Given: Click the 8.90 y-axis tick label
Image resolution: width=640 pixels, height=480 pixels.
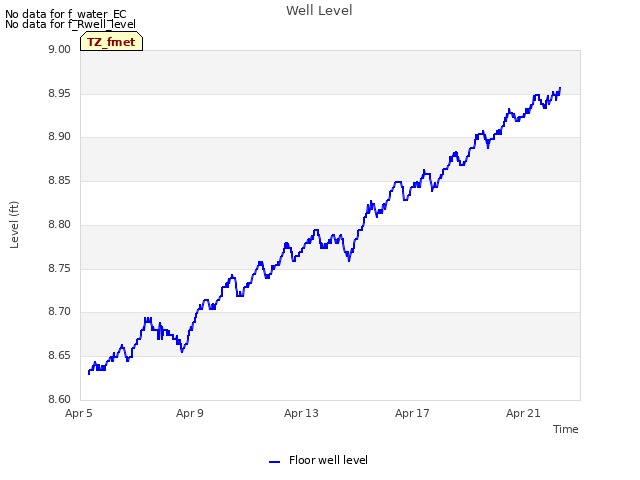Looking at the screenshot, I should coord(60,136).
